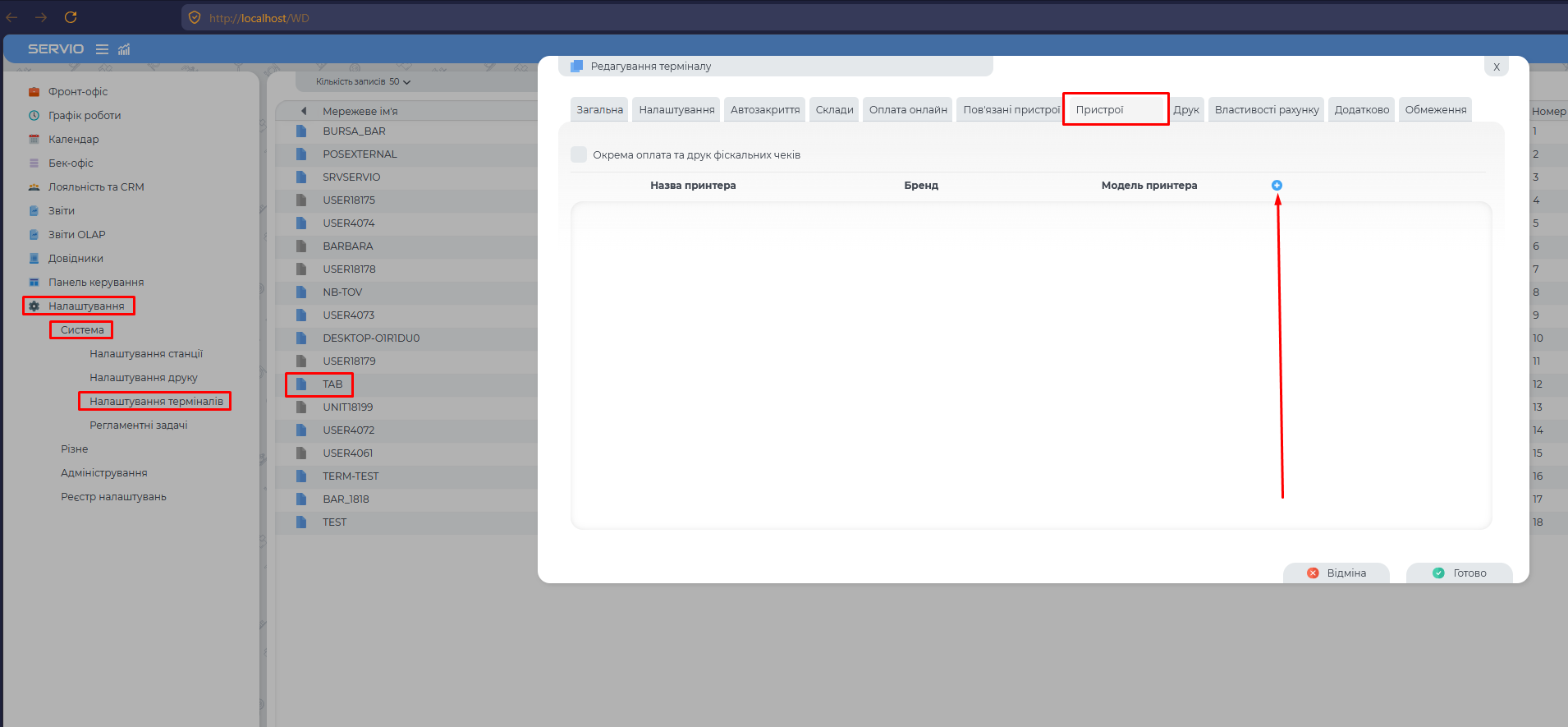Enable Окрема оплата та друк фіскальних чеків
The image size is (1568, 727).
(x=579, y=154)
